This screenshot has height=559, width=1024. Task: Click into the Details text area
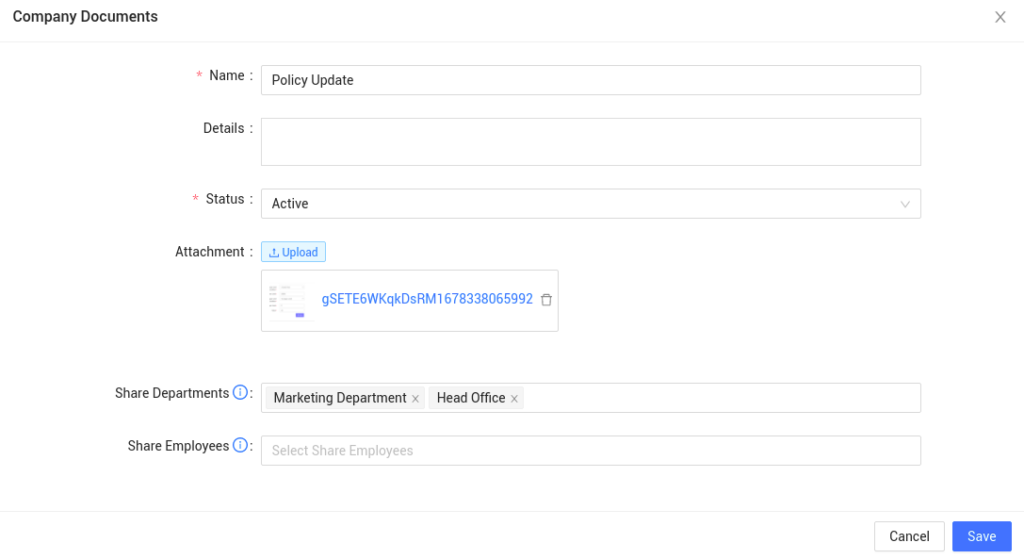[x=590, y=142]
